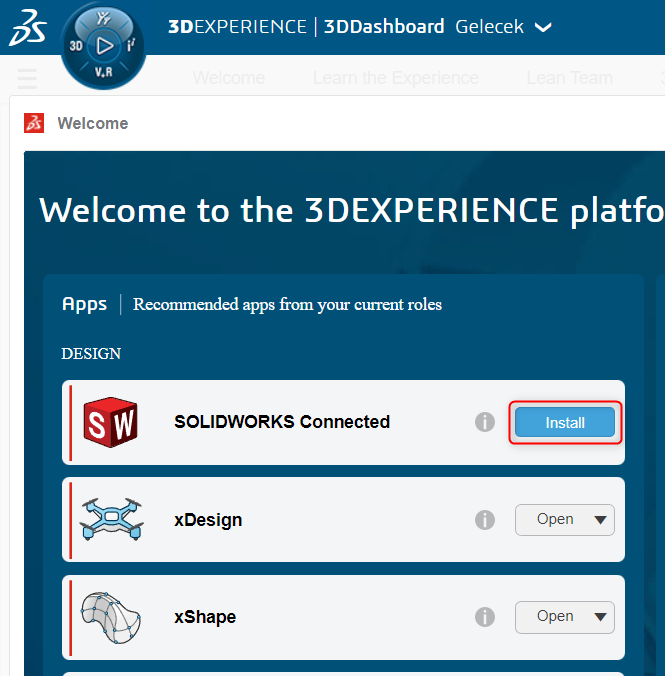This screenshot has height=676, width=665.
Task: Click the xDesign drone icon
Action: [x=111, y=519]
